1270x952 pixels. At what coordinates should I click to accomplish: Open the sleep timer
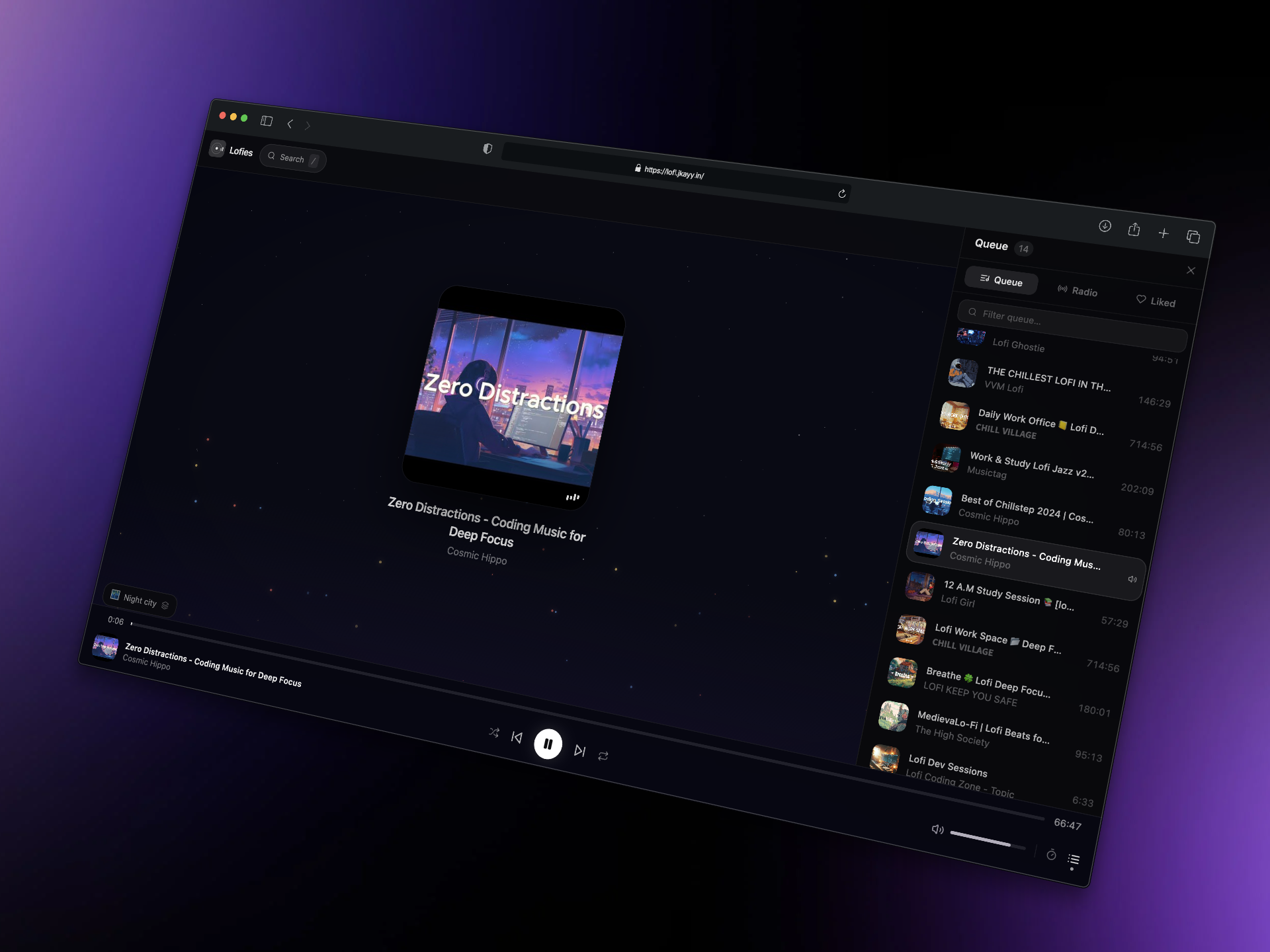1051,855
